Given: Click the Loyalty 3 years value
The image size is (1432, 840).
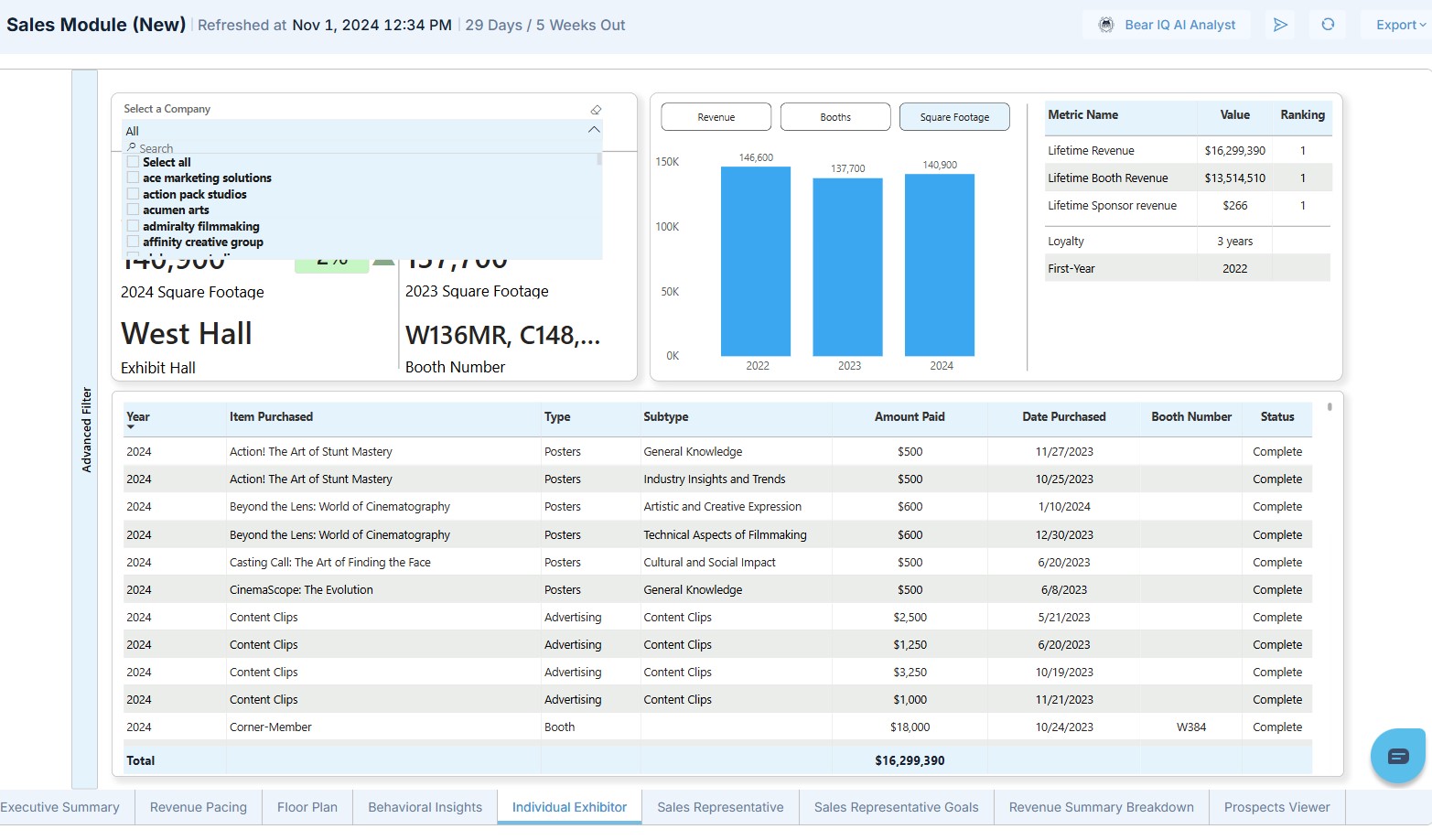Looking at the screenshot, I should (x=1234, y=242).
